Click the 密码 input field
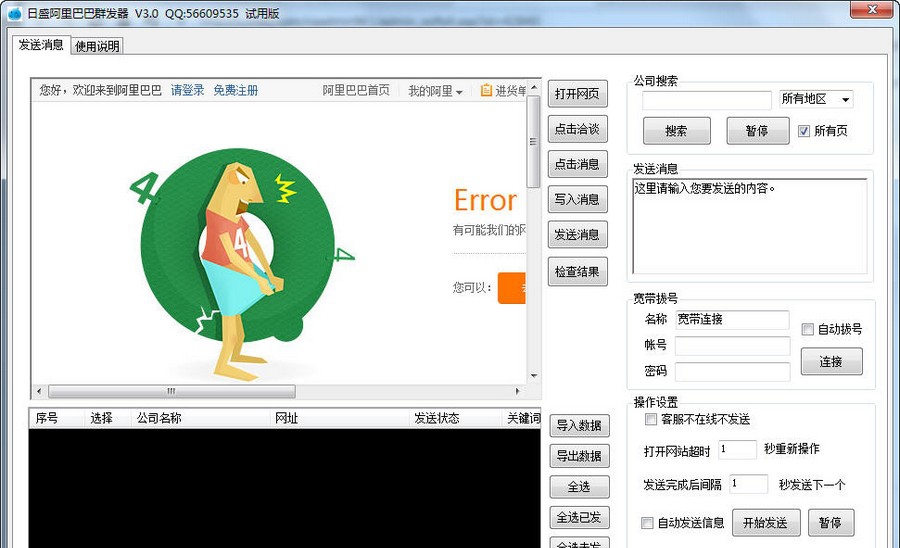900x548 pixels. point(732,372)
